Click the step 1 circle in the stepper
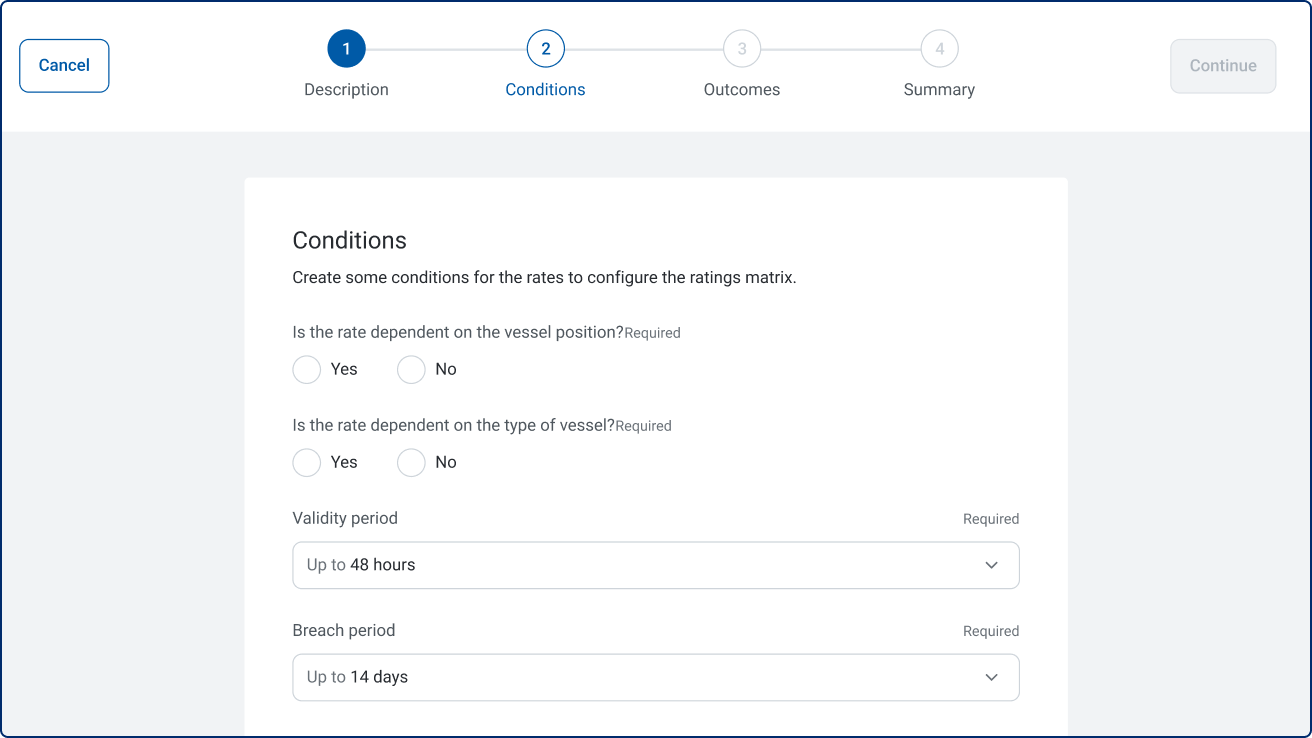 [346, 48]
